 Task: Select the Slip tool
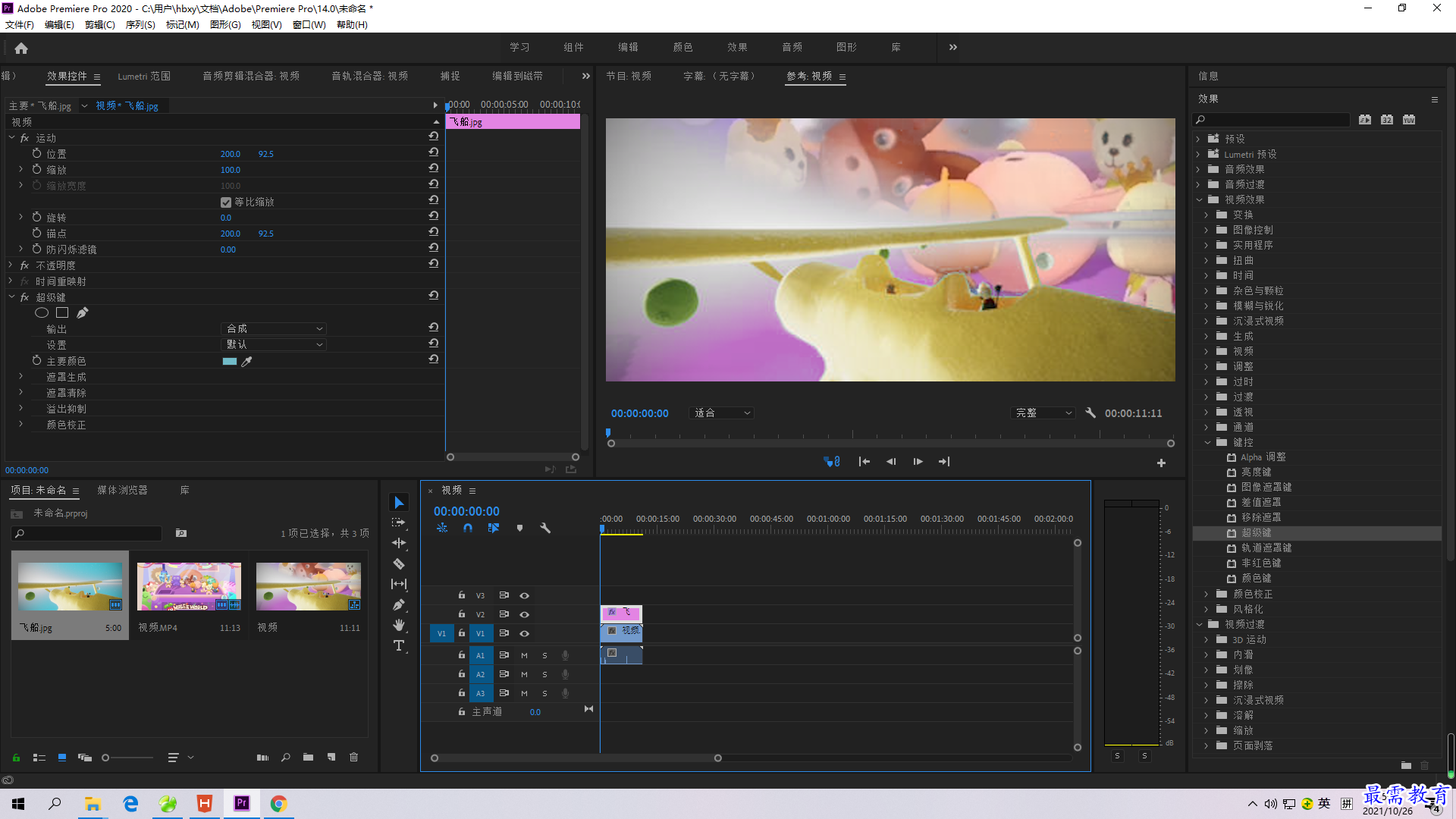(399, 584)
